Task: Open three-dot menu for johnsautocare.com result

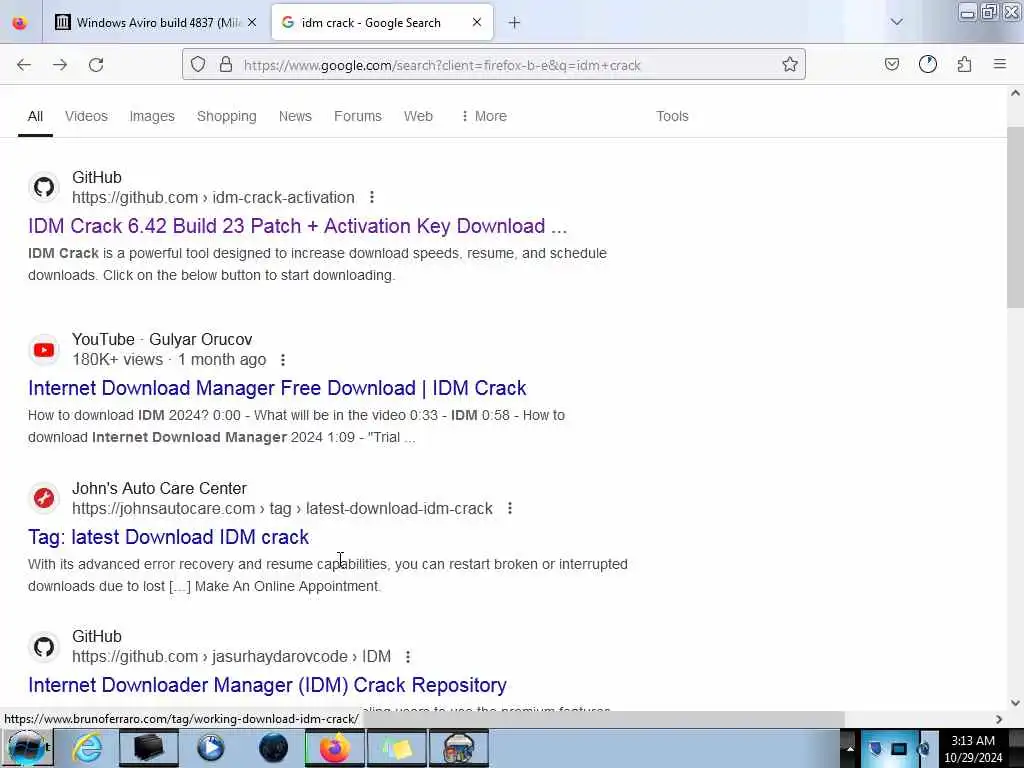Action: (509, 508)
